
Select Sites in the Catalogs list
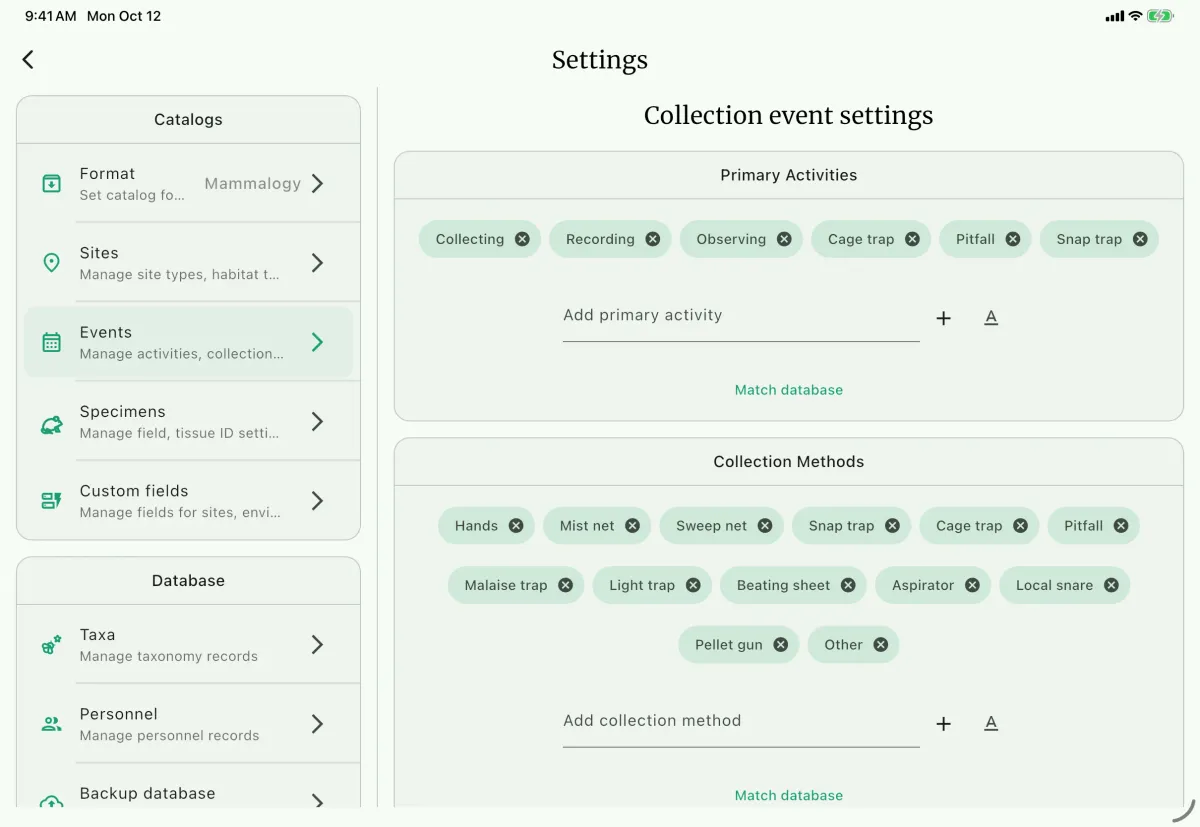[x=188, y=263]
